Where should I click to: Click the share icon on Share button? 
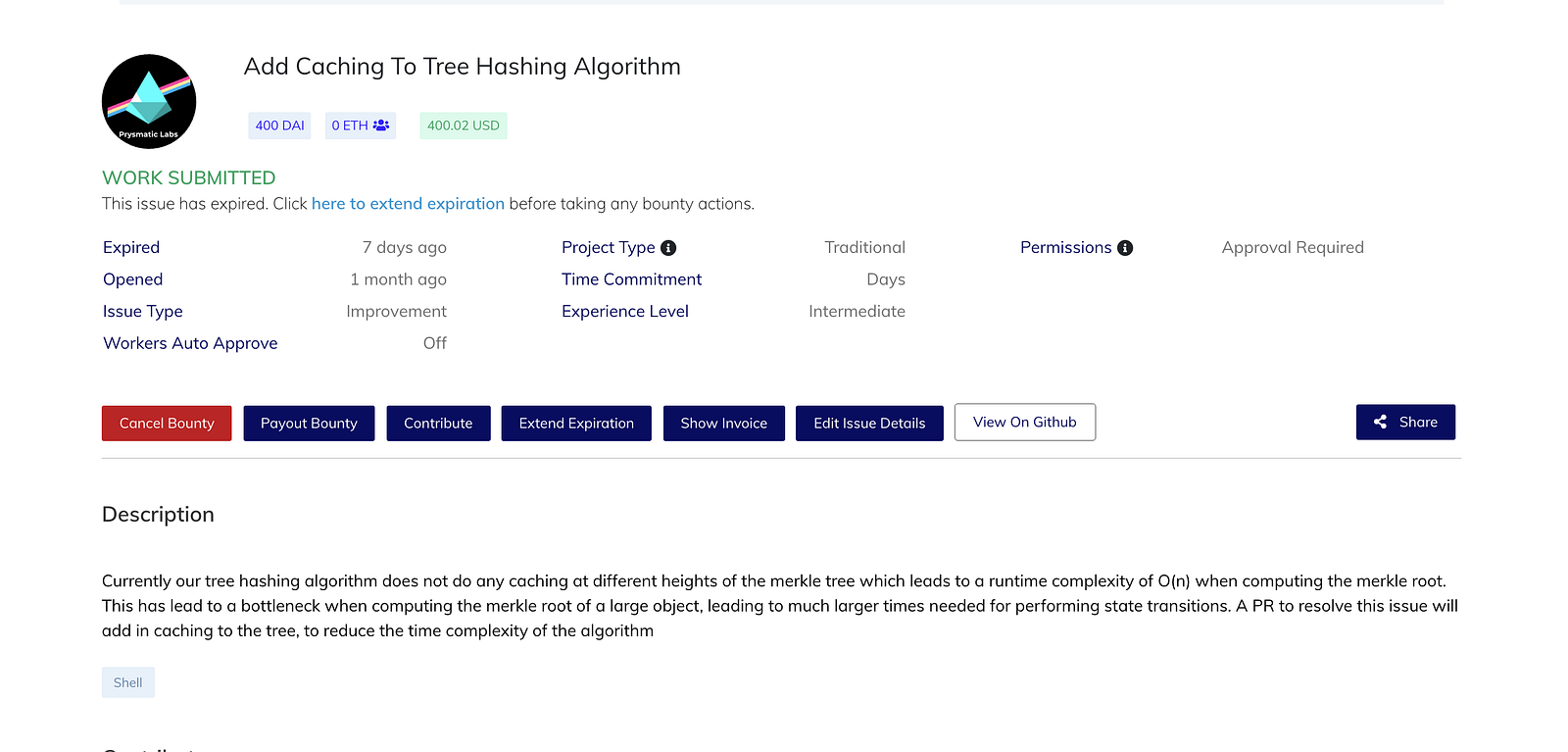click(1380, 423)
